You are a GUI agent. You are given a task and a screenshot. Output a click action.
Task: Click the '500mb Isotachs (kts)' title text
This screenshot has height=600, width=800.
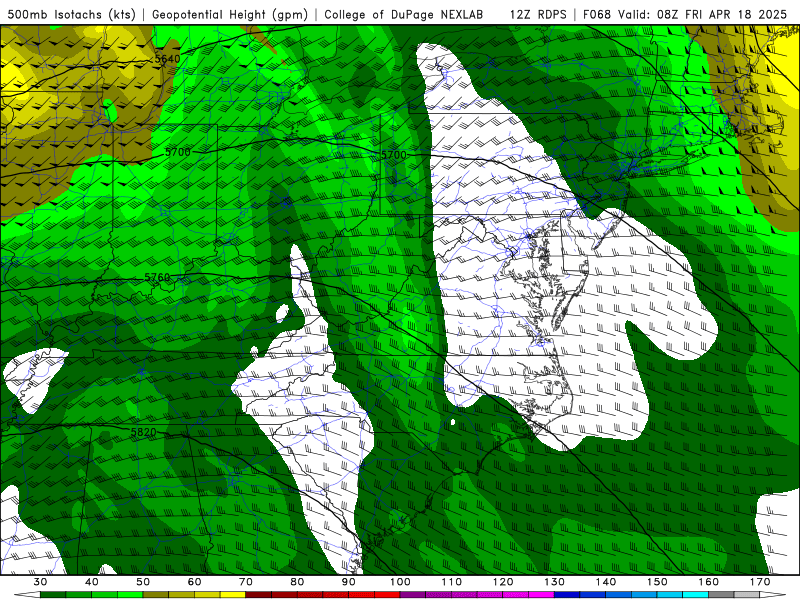[x=72, y=14]
